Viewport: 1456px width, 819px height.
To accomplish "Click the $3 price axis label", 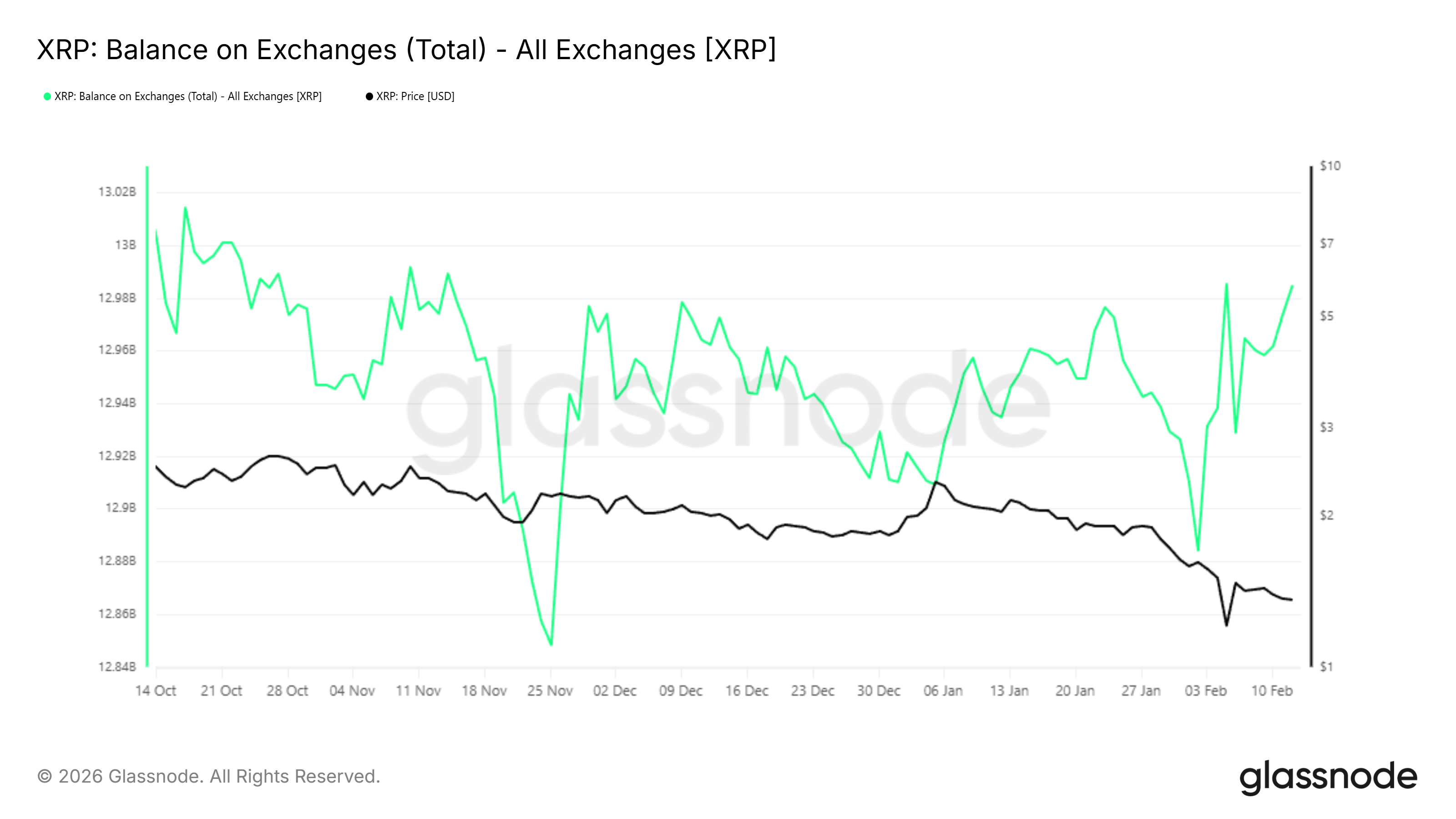I will point(1327,427).
